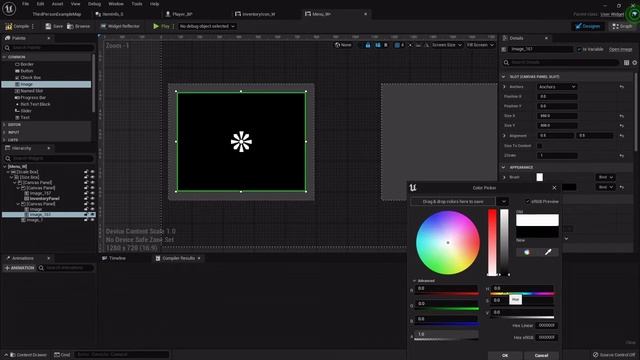Screen dimensions: 640x360
Task: Select Border in the Palette
Action: coord(27,64)
